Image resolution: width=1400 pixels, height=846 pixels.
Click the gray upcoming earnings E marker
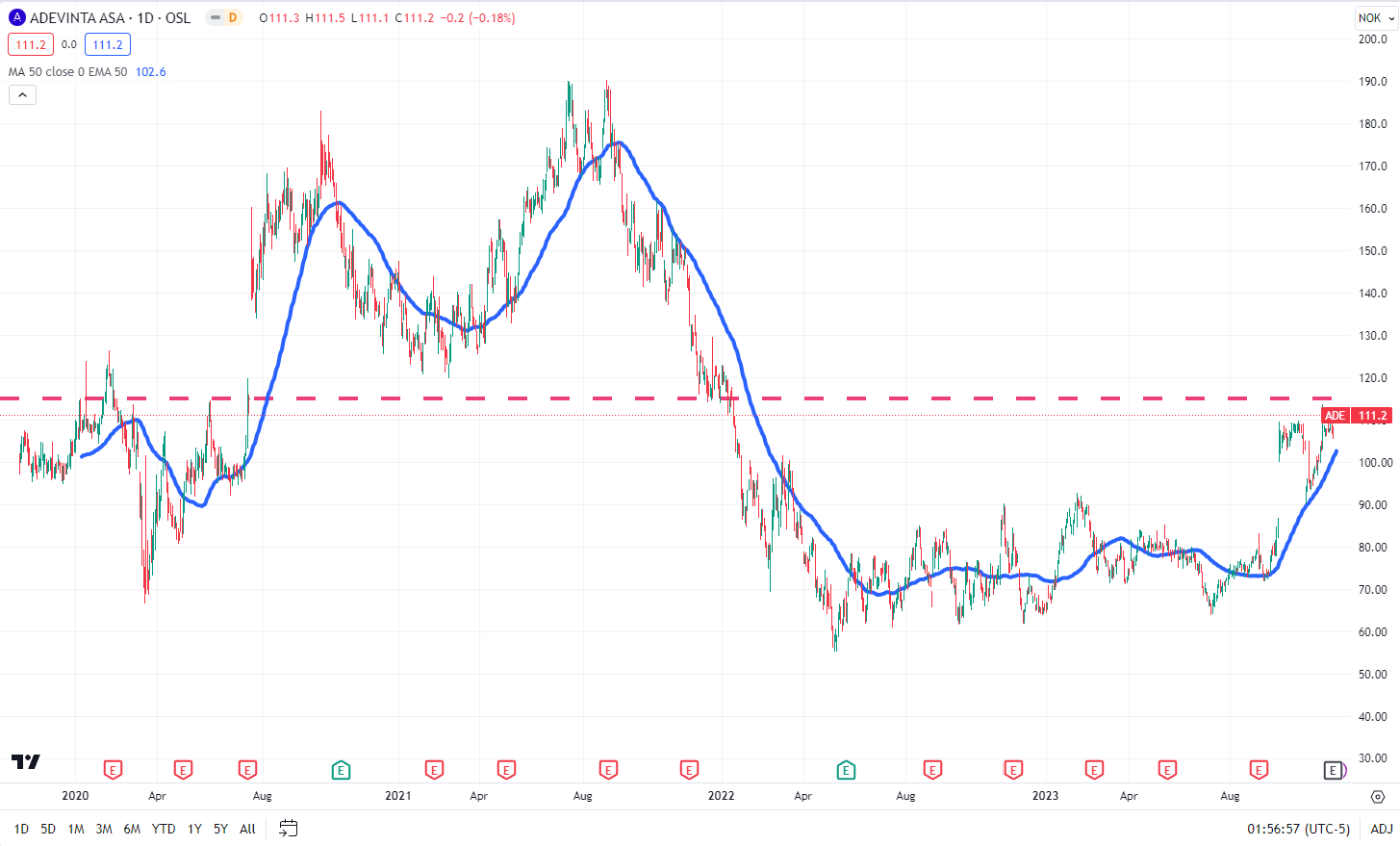click(x=1333, y=770)
